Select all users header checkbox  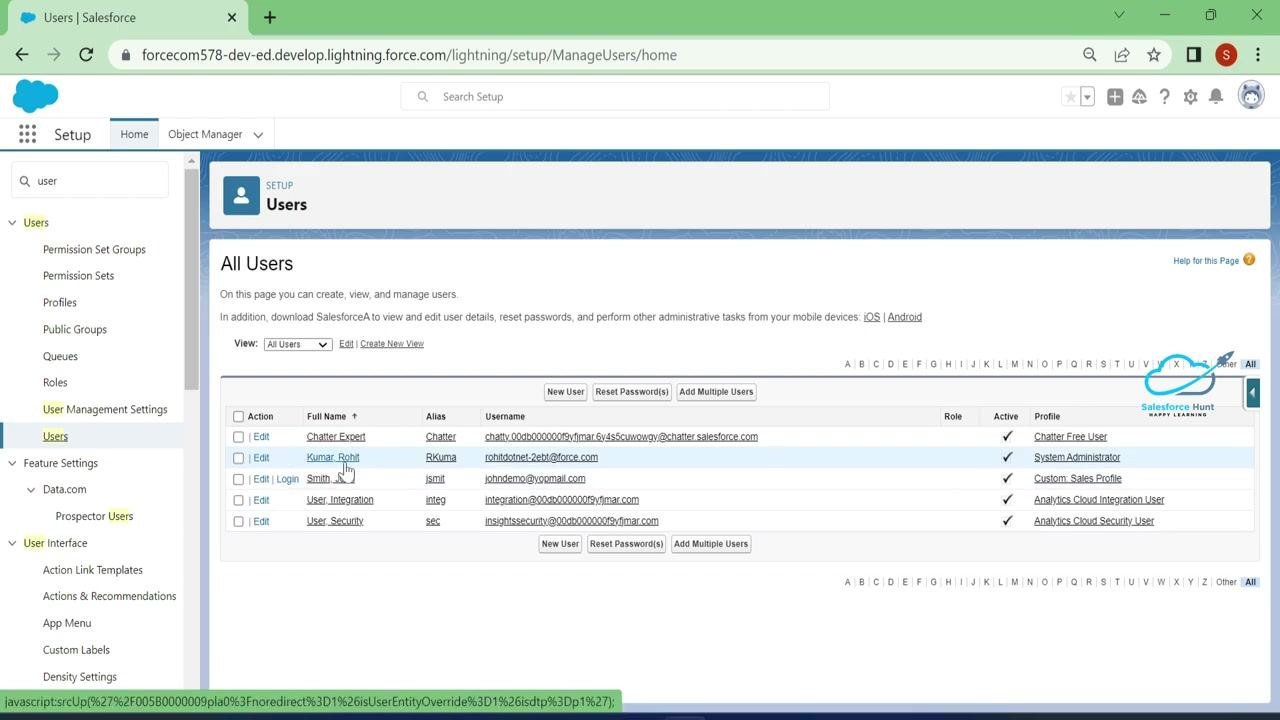[x=238, y=417]
